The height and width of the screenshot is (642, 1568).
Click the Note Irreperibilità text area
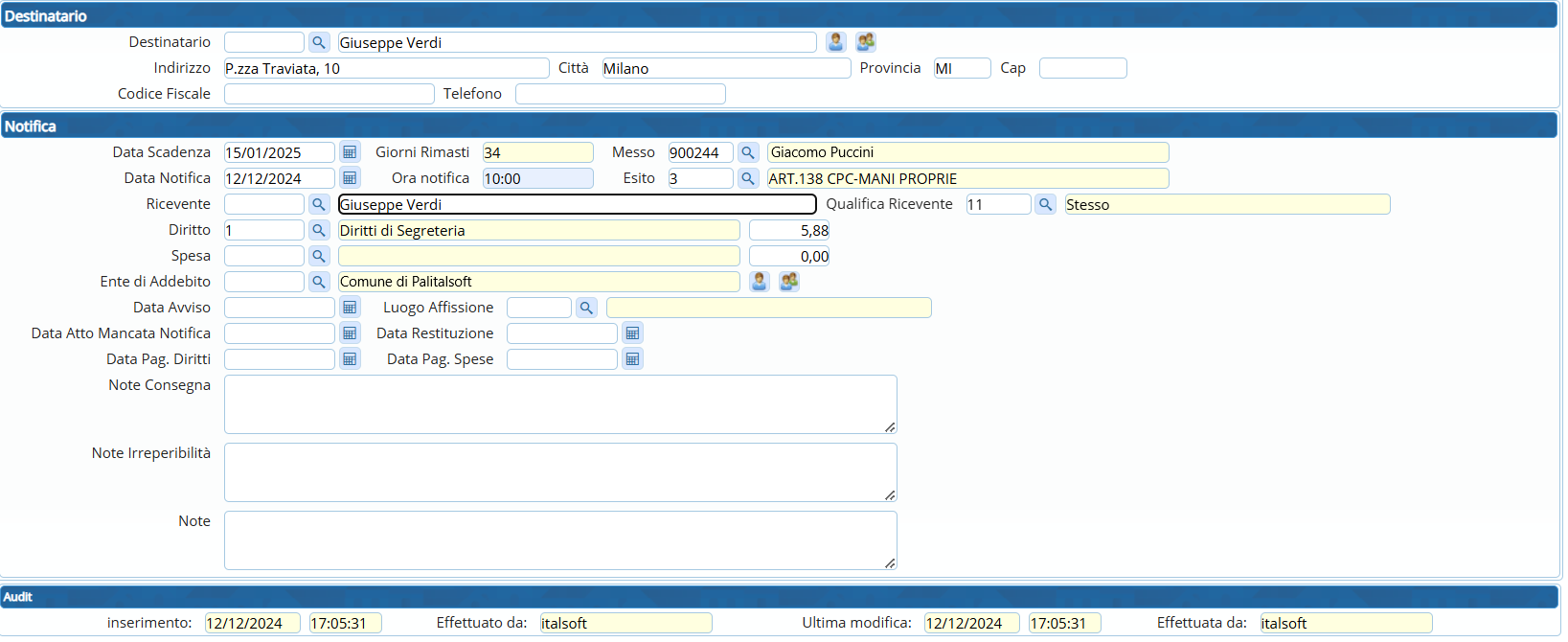click(560, 472)
